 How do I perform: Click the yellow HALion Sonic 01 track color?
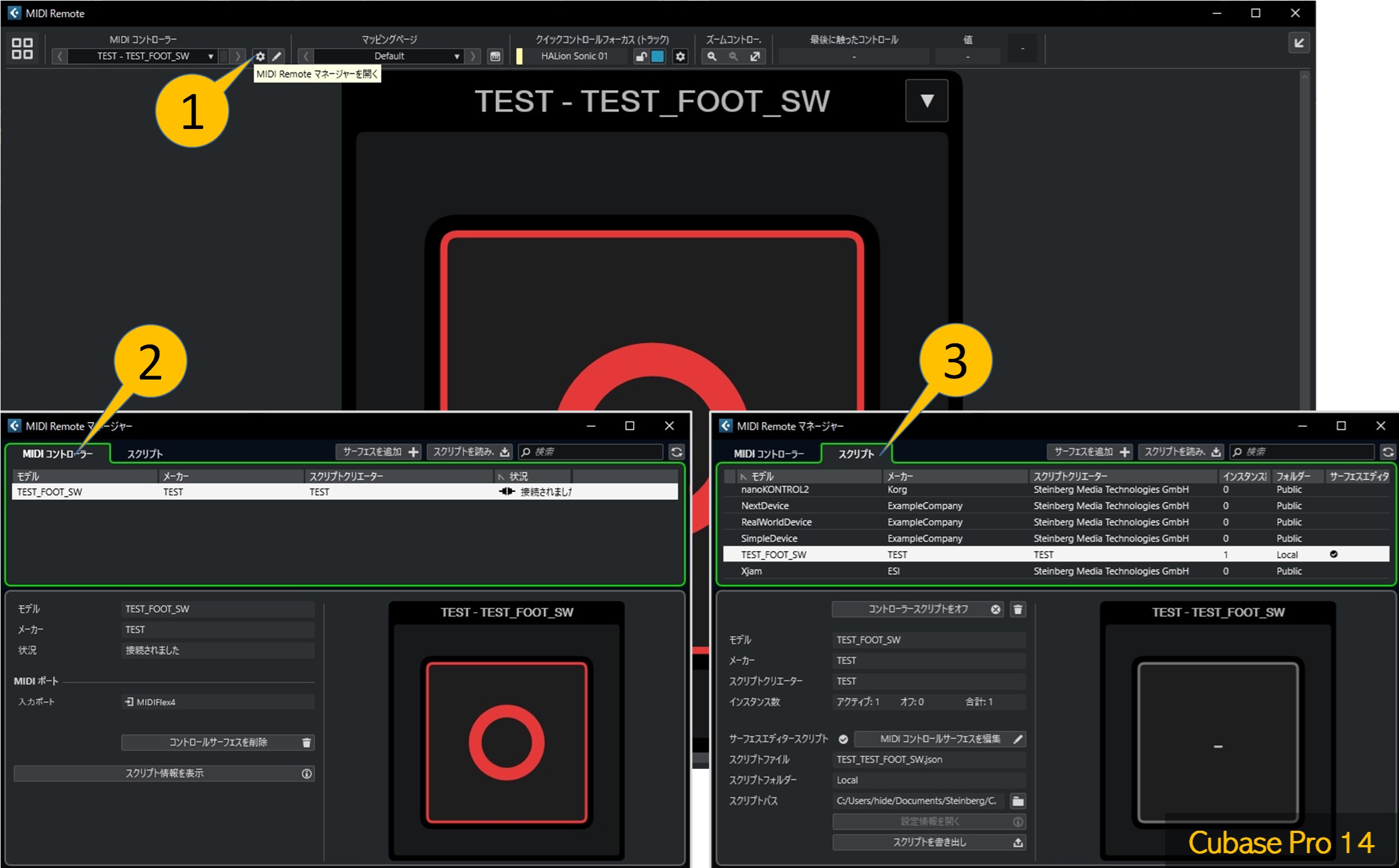click(x=520, y=56)
